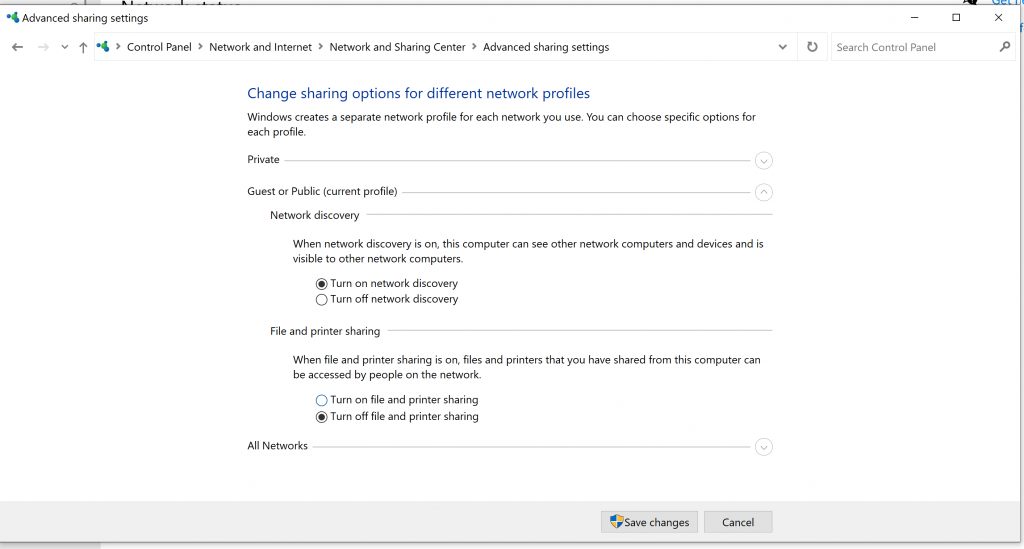Expand the All Networks section
This screenshot has height=549, width=1024.
[763, 447]
